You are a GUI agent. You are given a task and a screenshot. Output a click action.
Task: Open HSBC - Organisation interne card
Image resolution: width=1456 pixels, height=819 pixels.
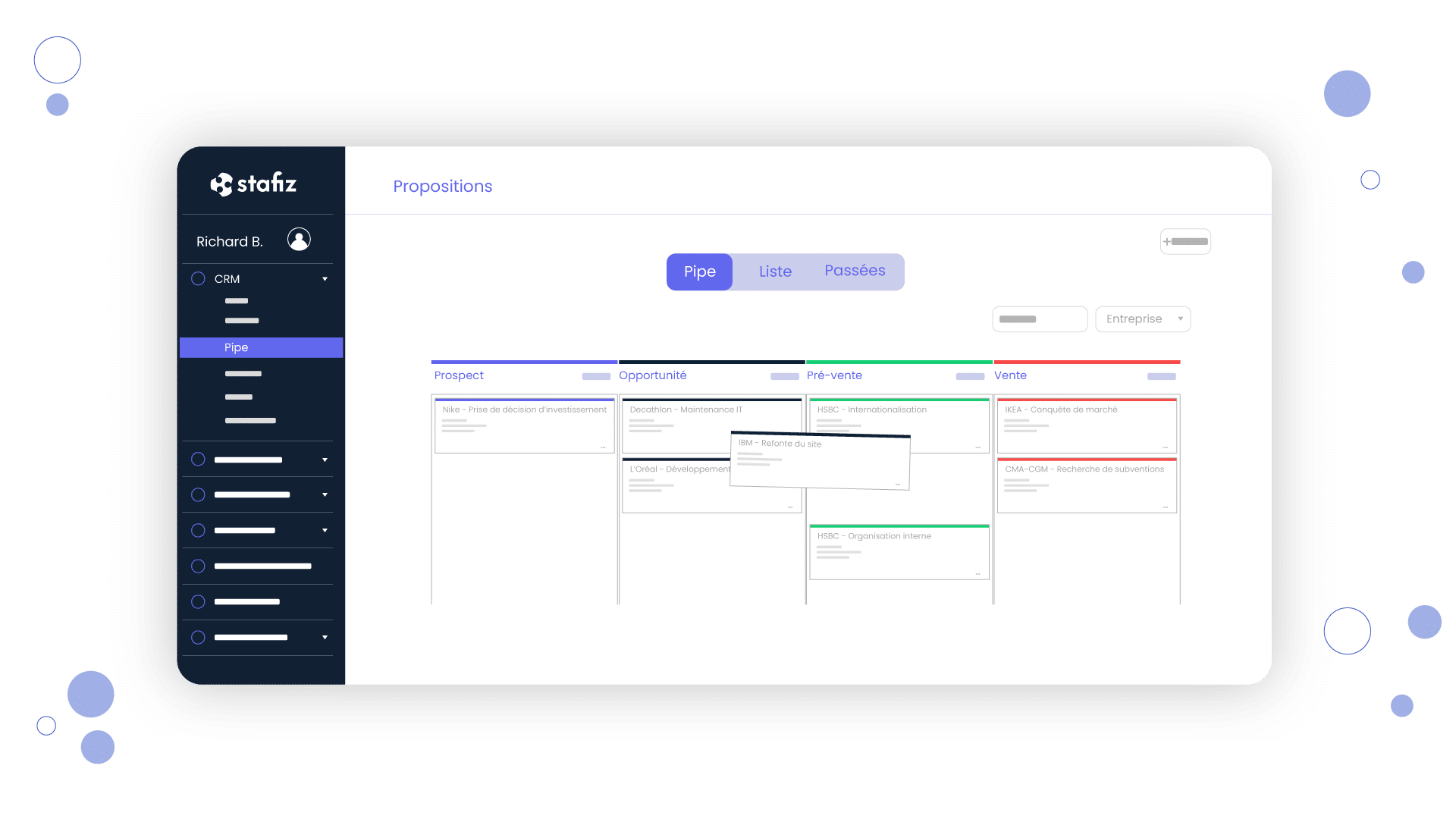(x=899, y=552)
